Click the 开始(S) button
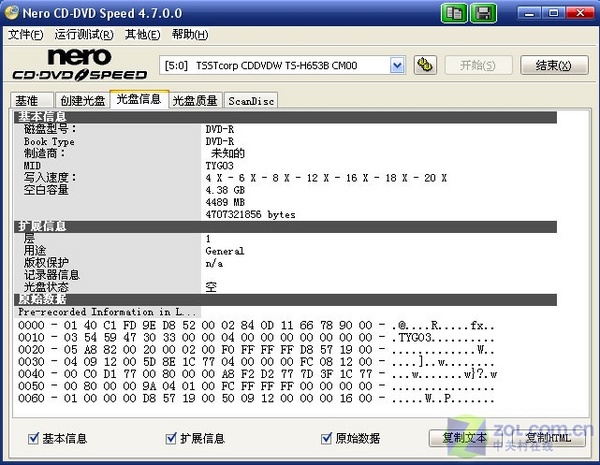 [478, 65]
